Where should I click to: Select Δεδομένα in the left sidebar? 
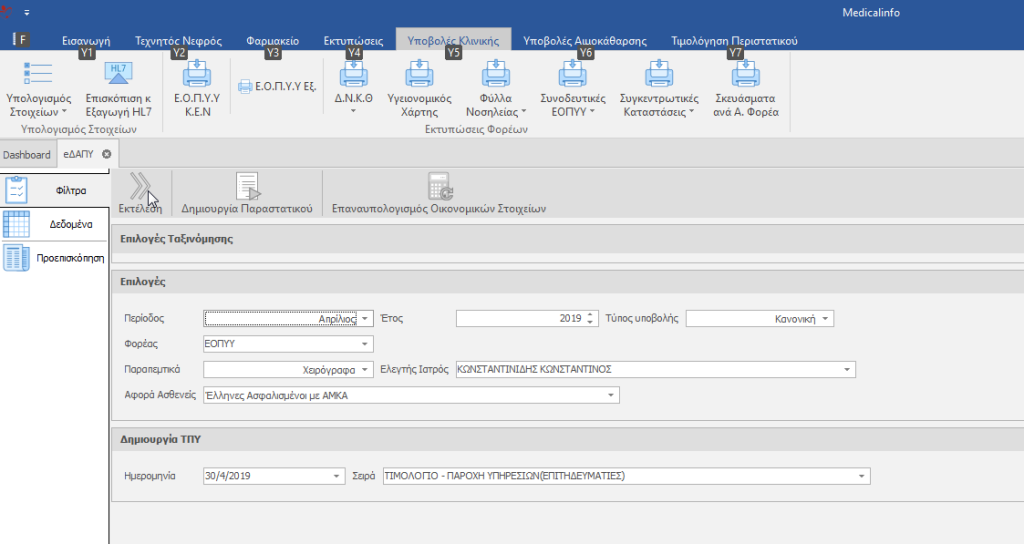pos(71,224)
